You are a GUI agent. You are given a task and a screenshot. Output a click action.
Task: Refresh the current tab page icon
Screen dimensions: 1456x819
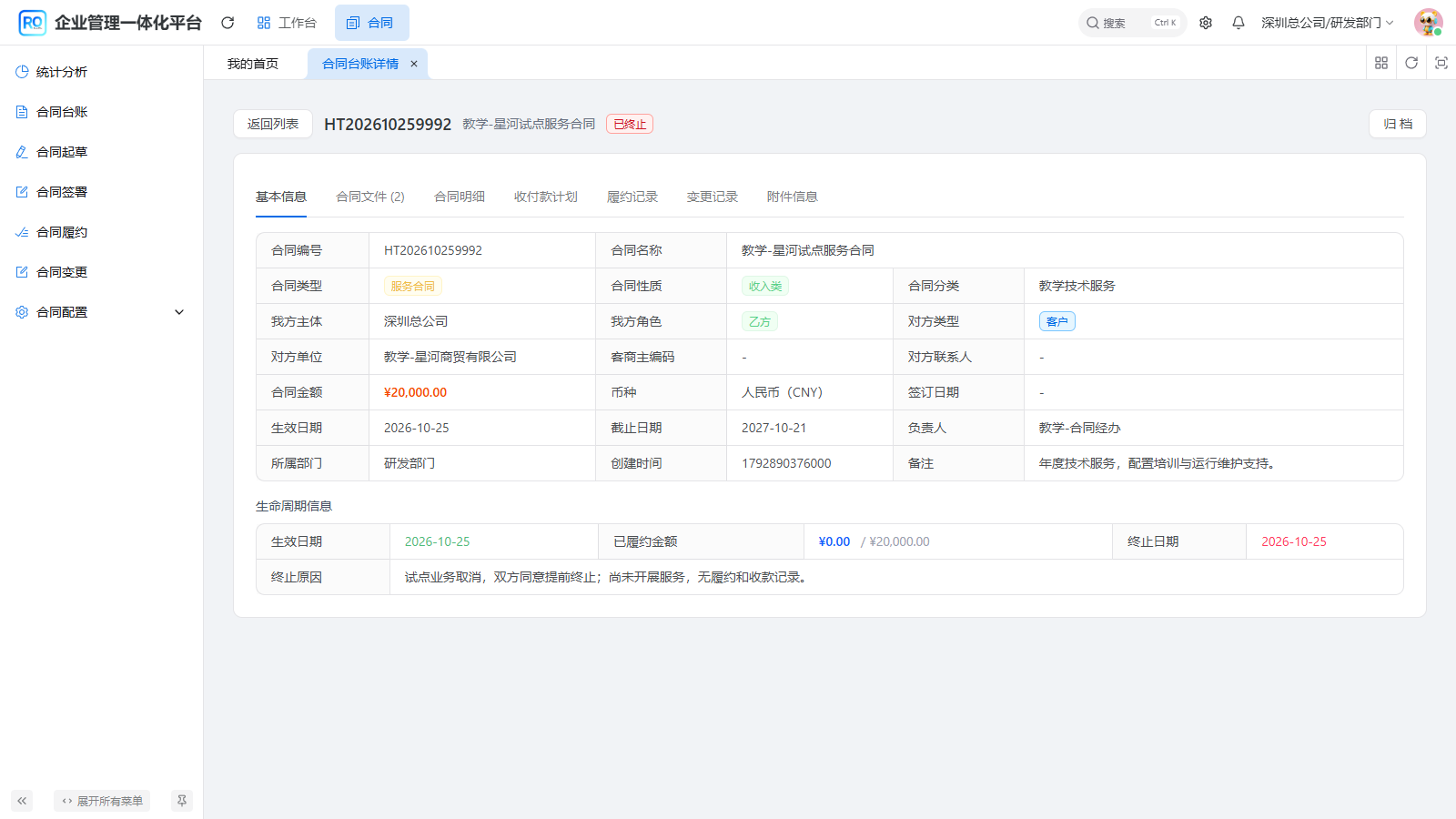coord(1411,63)
